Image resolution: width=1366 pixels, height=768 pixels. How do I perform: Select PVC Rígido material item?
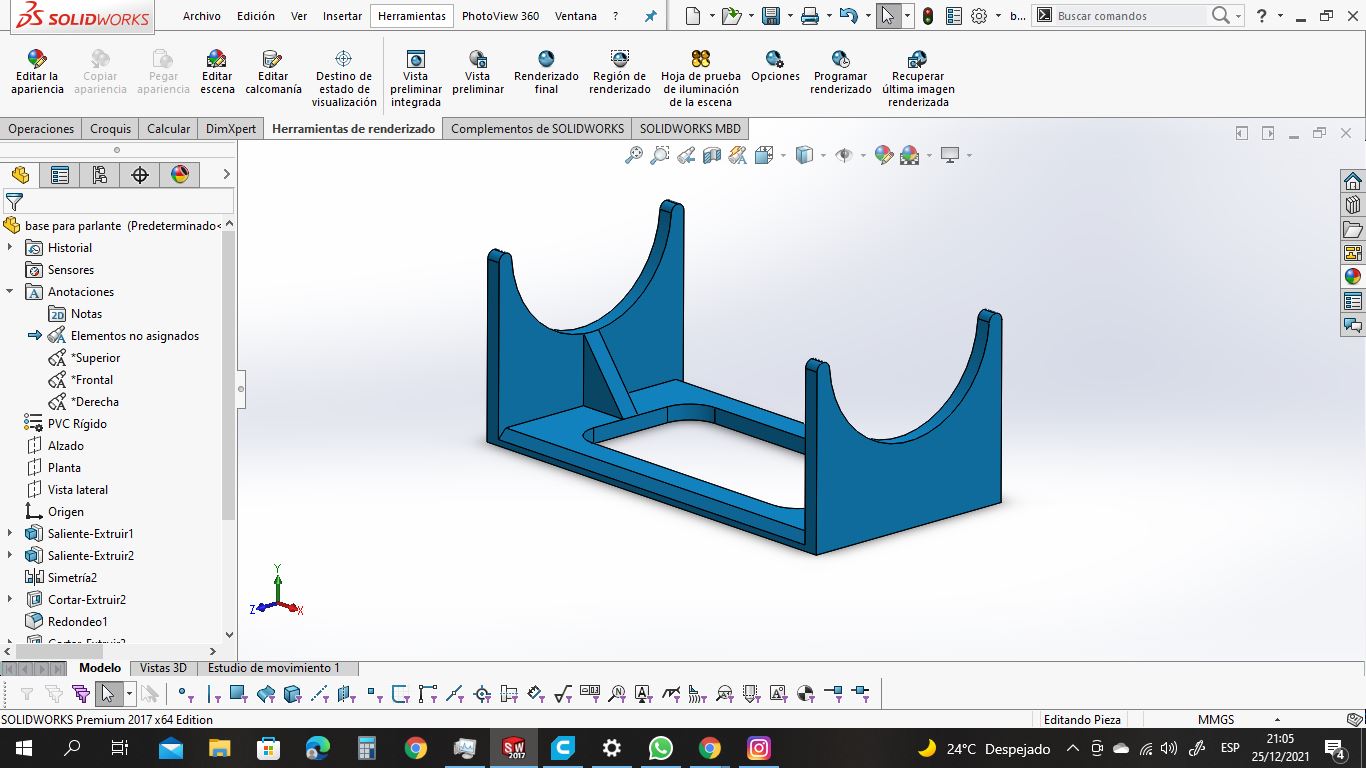click(x=77, y=423)
